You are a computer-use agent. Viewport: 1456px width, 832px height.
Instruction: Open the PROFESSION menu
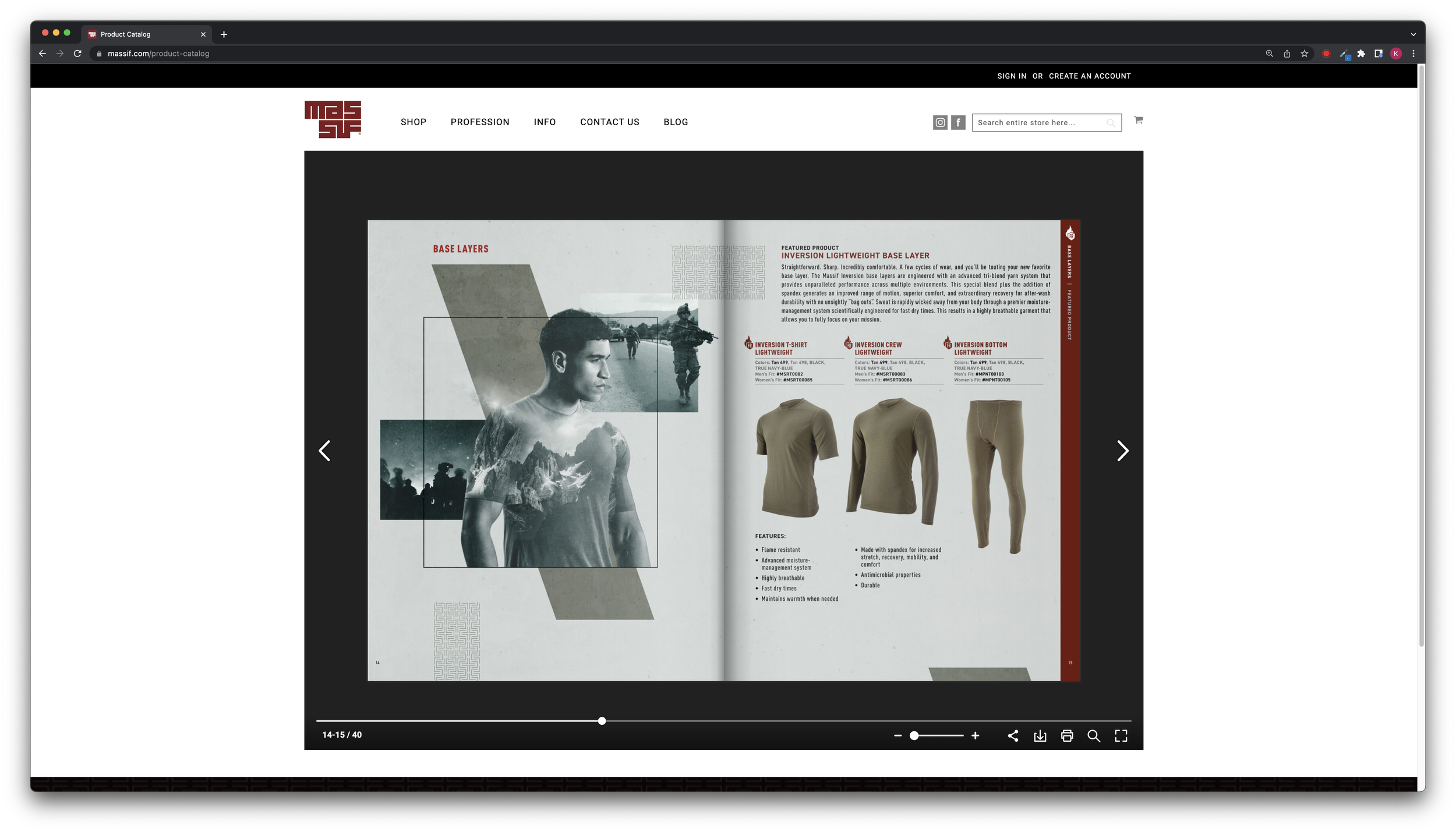[480, 122]
